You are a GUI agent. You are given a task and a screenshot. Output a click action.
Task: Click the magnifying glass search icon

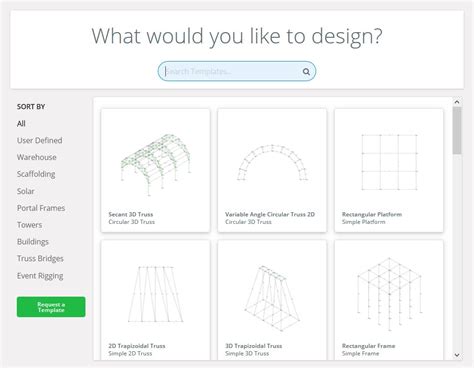click(306, 71)
